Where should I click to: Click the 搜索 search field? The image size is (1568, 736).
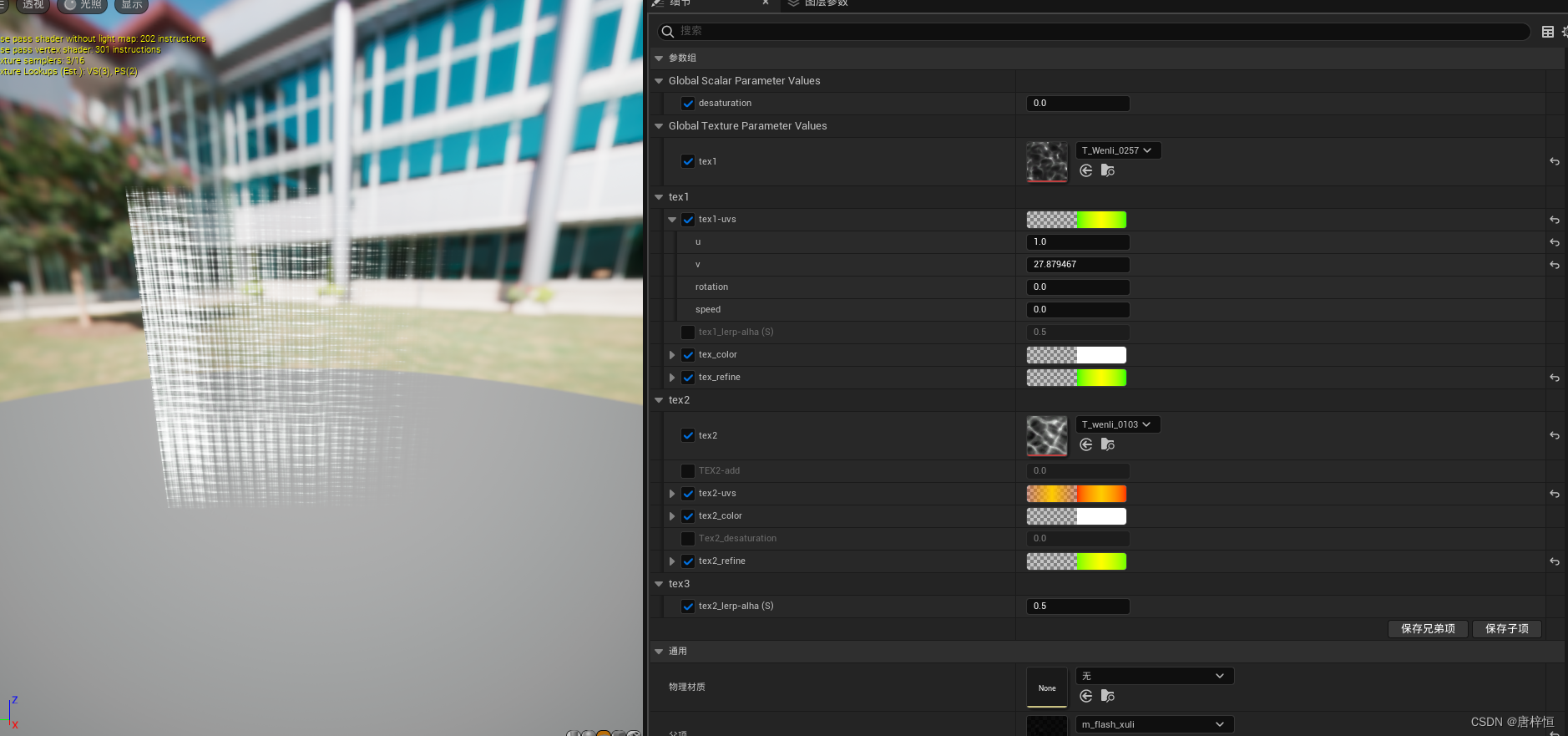point(1094,32)
